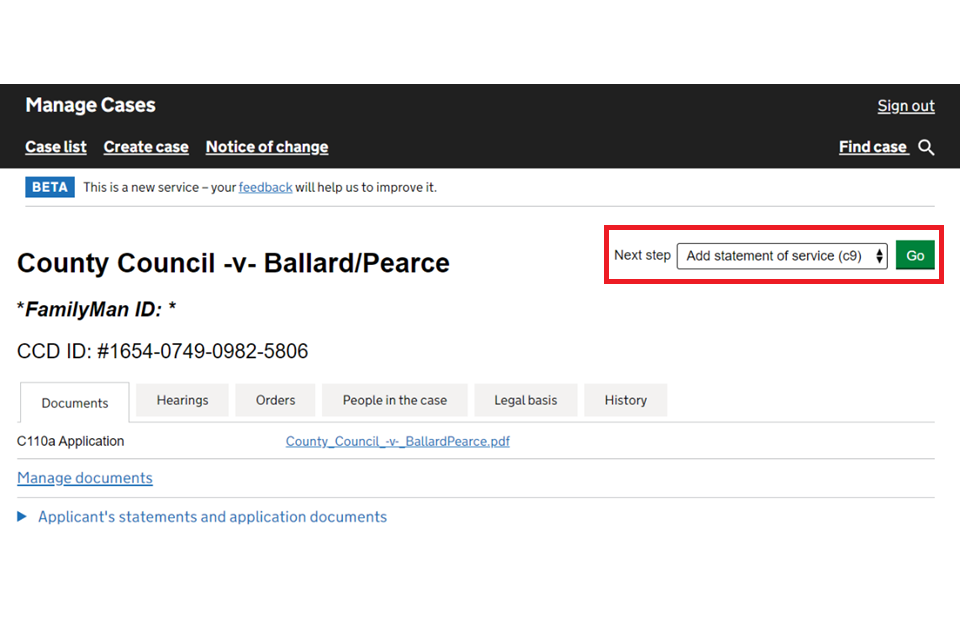
Task: Click the Manage Cases header title
Action: (x=90, y=105)
